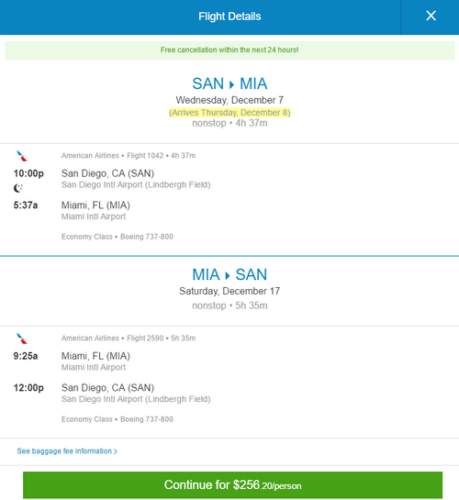
Task: Select the MIA to SAN route heading
Action: tap(229, 275)
